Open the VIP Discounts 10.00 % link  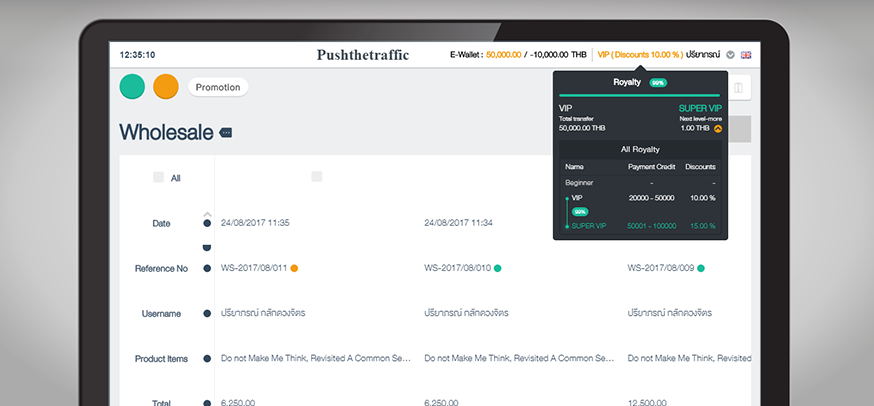(x=638, y=55)
